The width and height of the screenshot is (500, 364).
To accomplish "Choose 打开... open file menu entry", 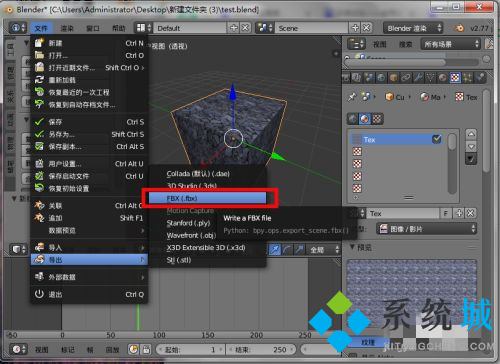I will 89,55.
